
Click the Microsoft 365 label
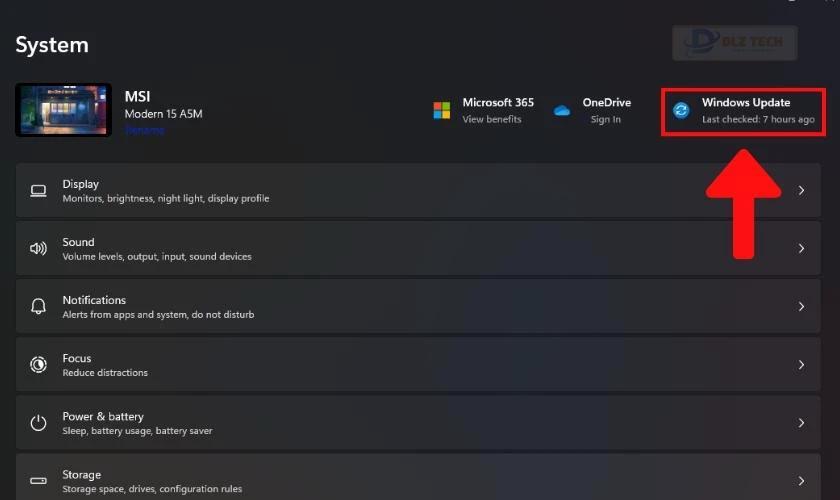pyautogui.click(x=498, y=102)
